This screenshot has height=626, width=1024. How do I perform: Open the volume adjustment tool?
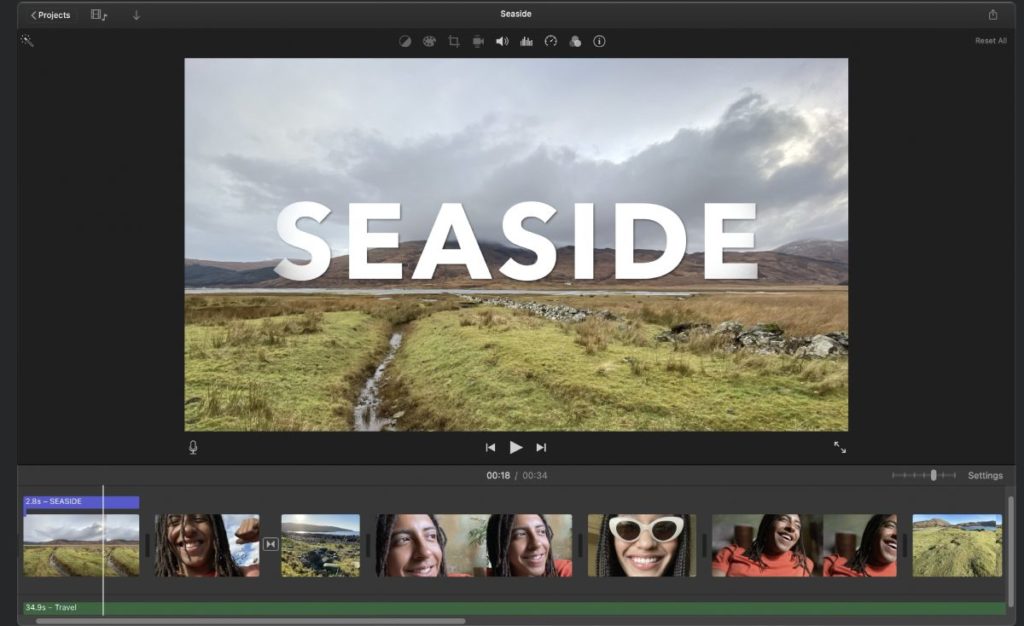pyautogui.click(x=502, y=41)
